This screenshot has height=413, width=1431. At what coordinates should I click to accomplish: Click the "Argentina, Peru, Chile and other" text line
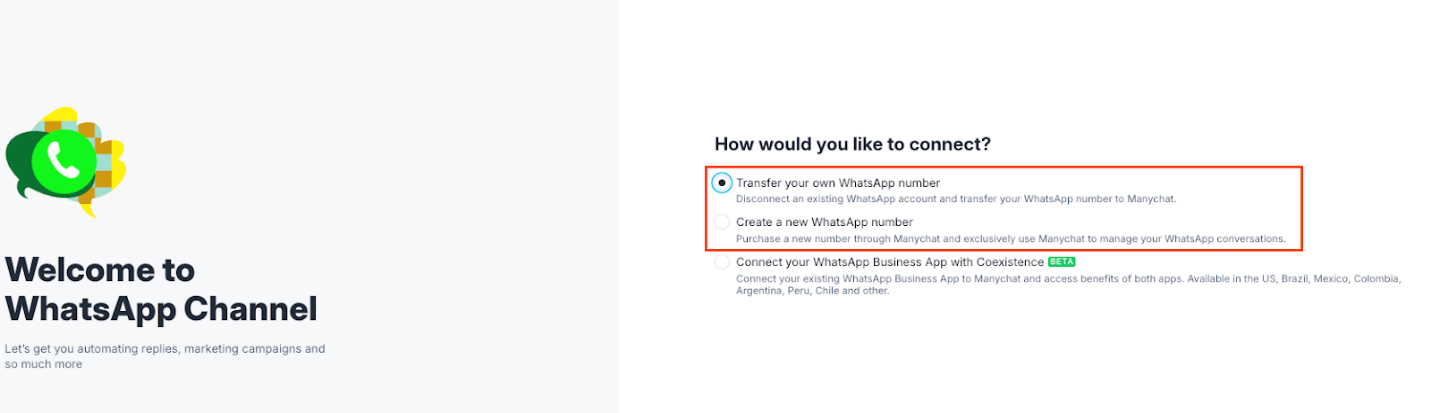812,291
